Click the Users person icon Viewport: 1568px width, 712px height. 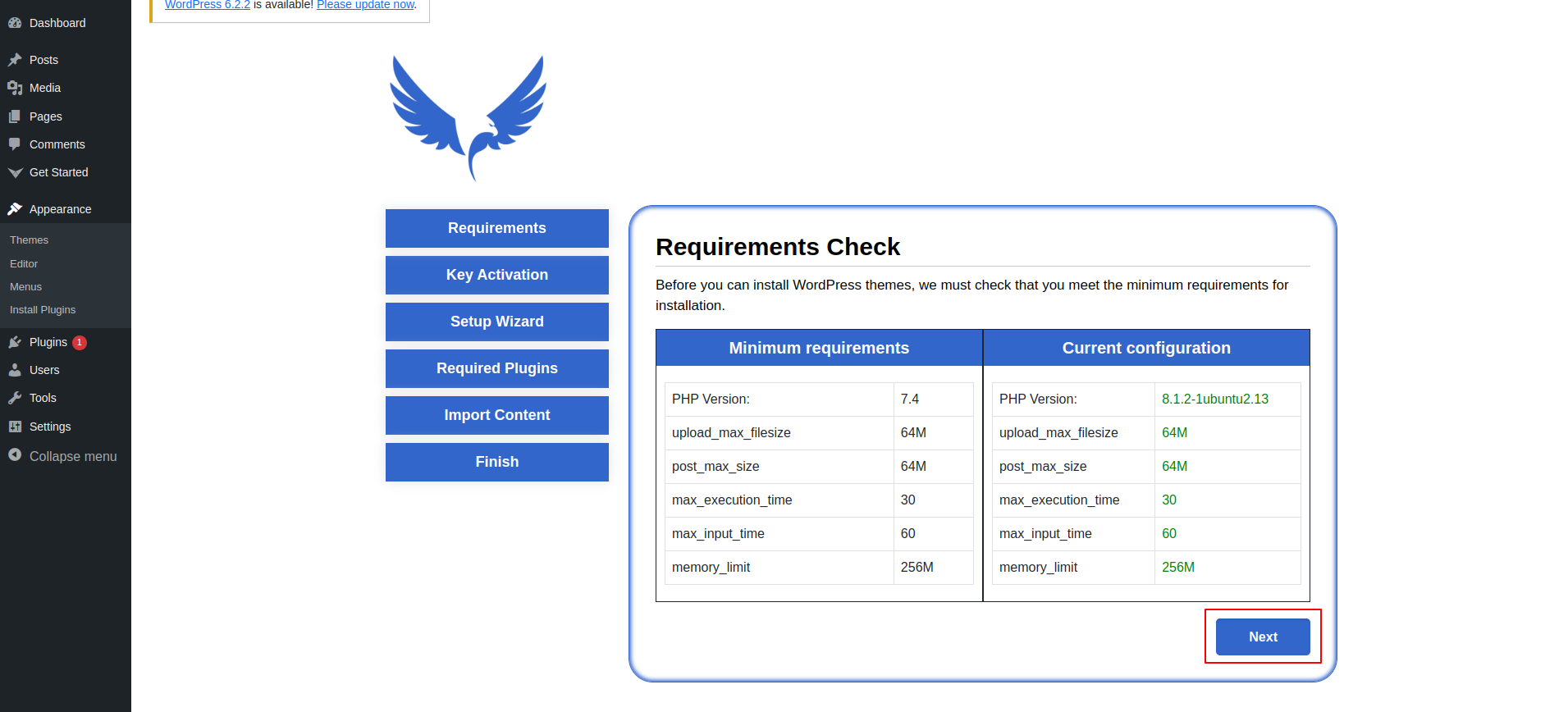coord(15,370)
